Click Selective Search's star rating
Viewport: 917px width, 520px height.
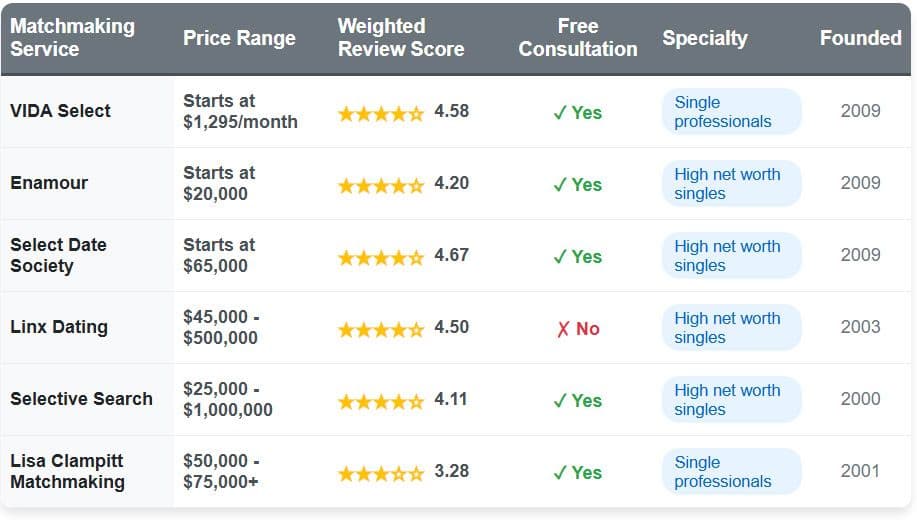[381, 400]
